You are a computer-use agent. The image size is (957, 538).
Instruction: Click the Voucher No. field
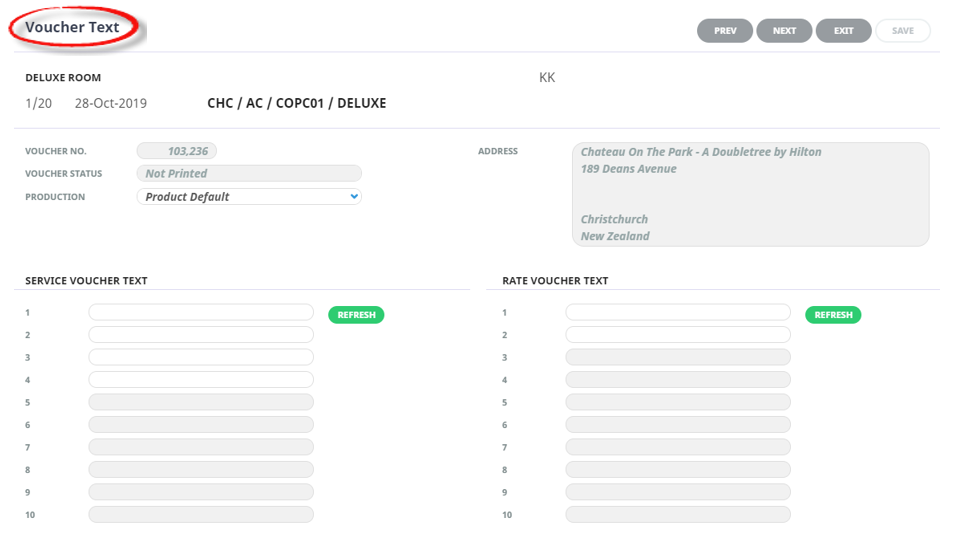[x=177, y=151]
